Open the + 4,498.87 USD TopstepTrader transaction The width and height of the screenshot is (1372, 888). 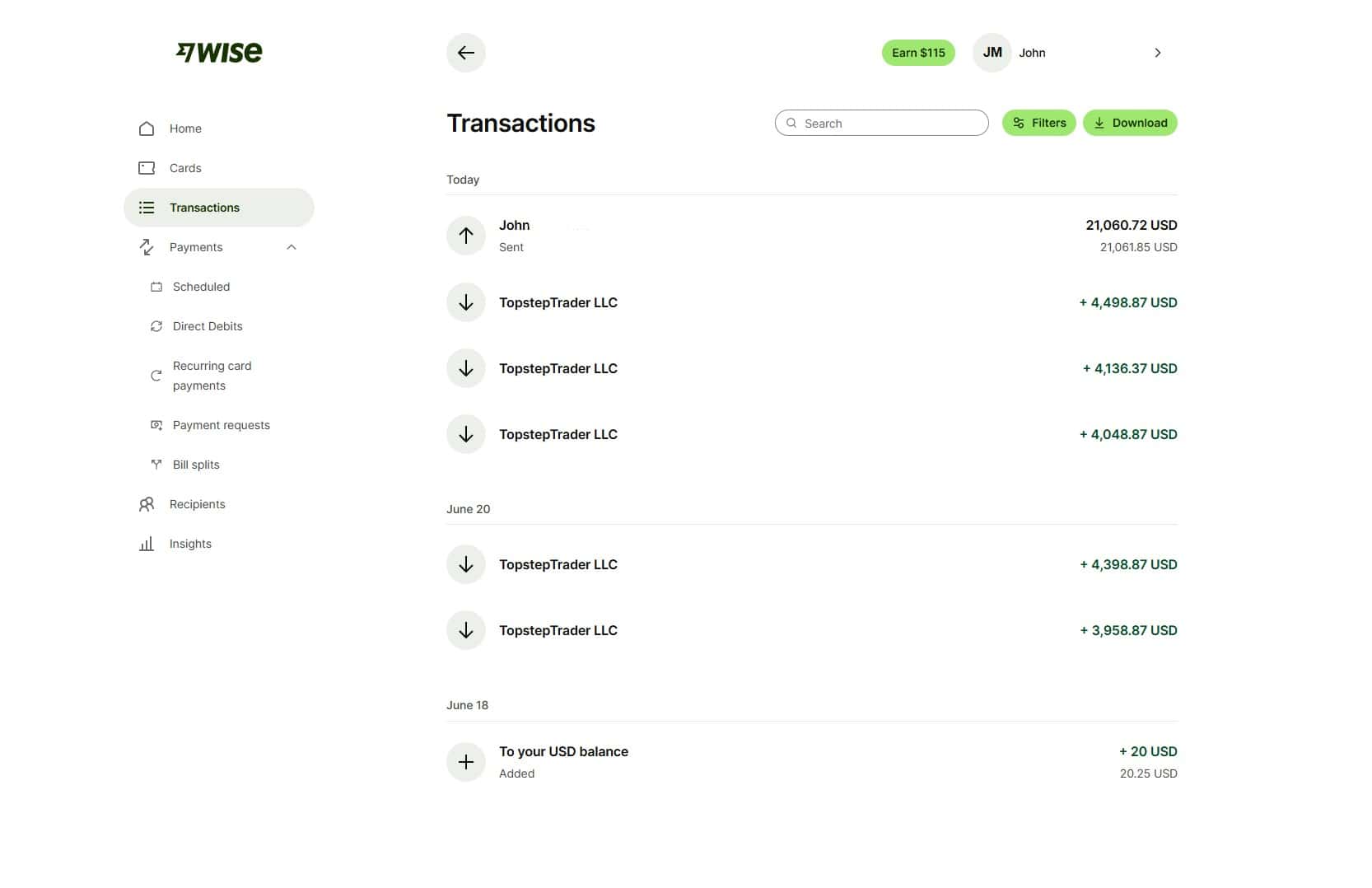[812, 302]
